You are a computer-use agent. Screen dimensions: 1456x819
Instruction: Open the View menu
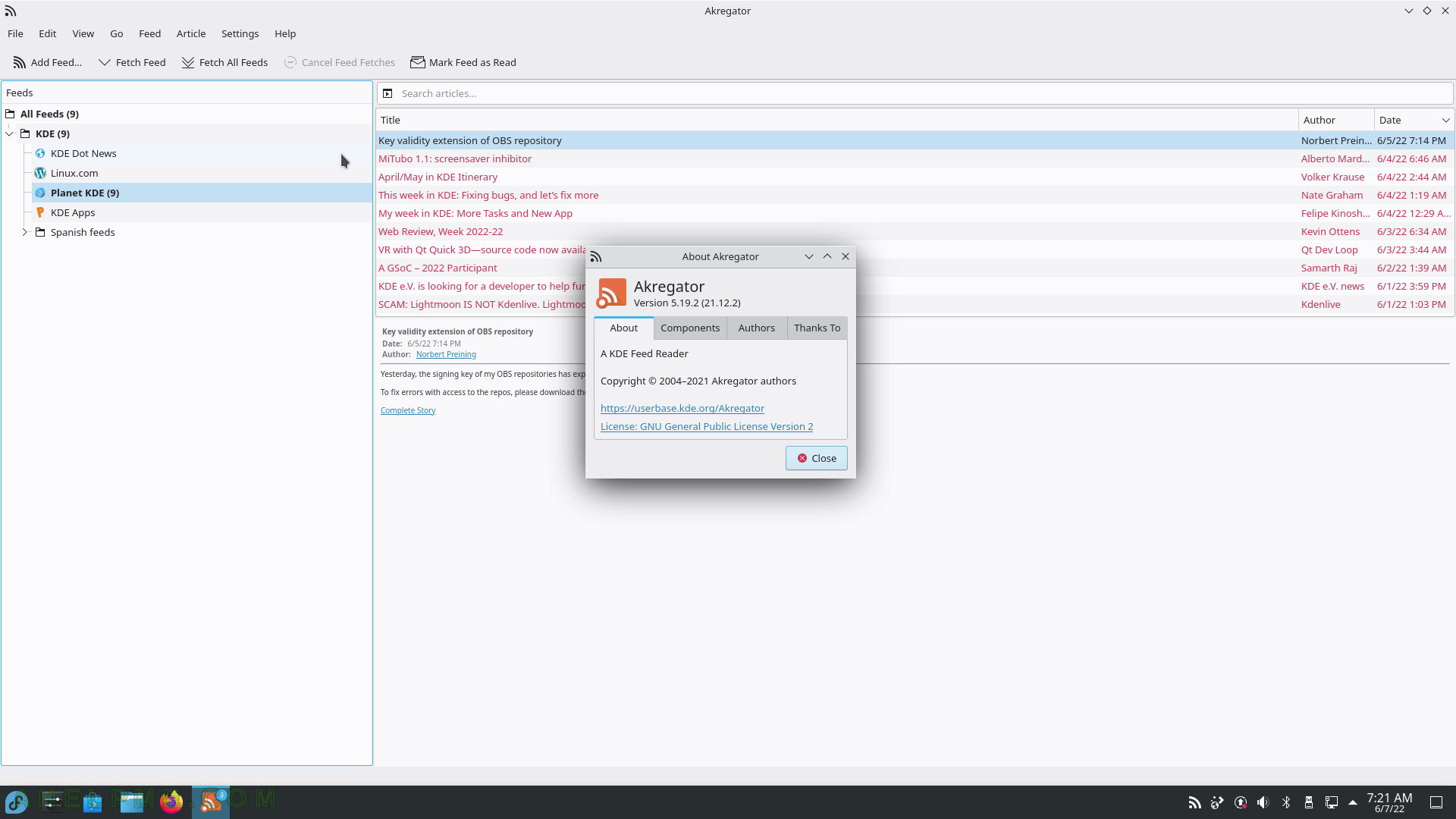click(83, 33)
